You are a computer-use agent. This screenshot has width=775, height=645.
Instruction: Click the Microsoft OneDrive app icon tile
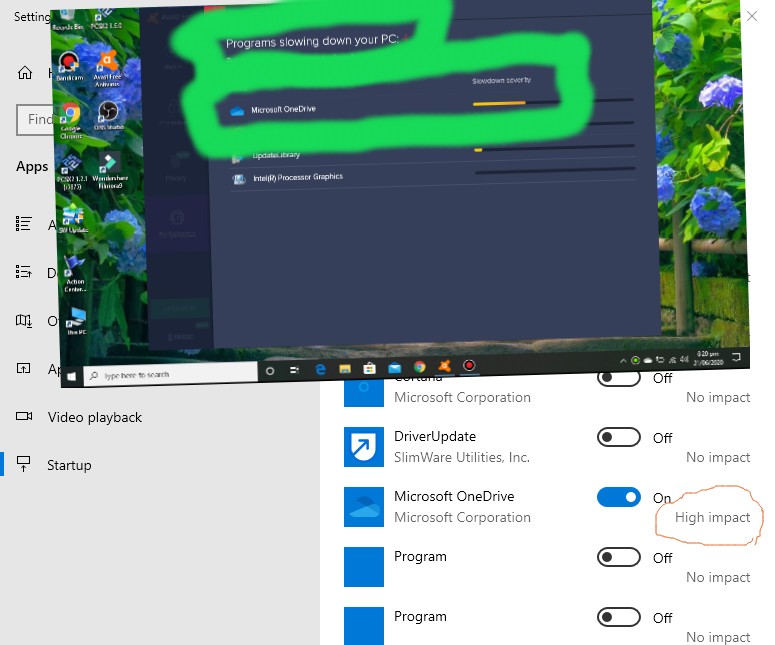pyautogui.click(x=364, y=507)
